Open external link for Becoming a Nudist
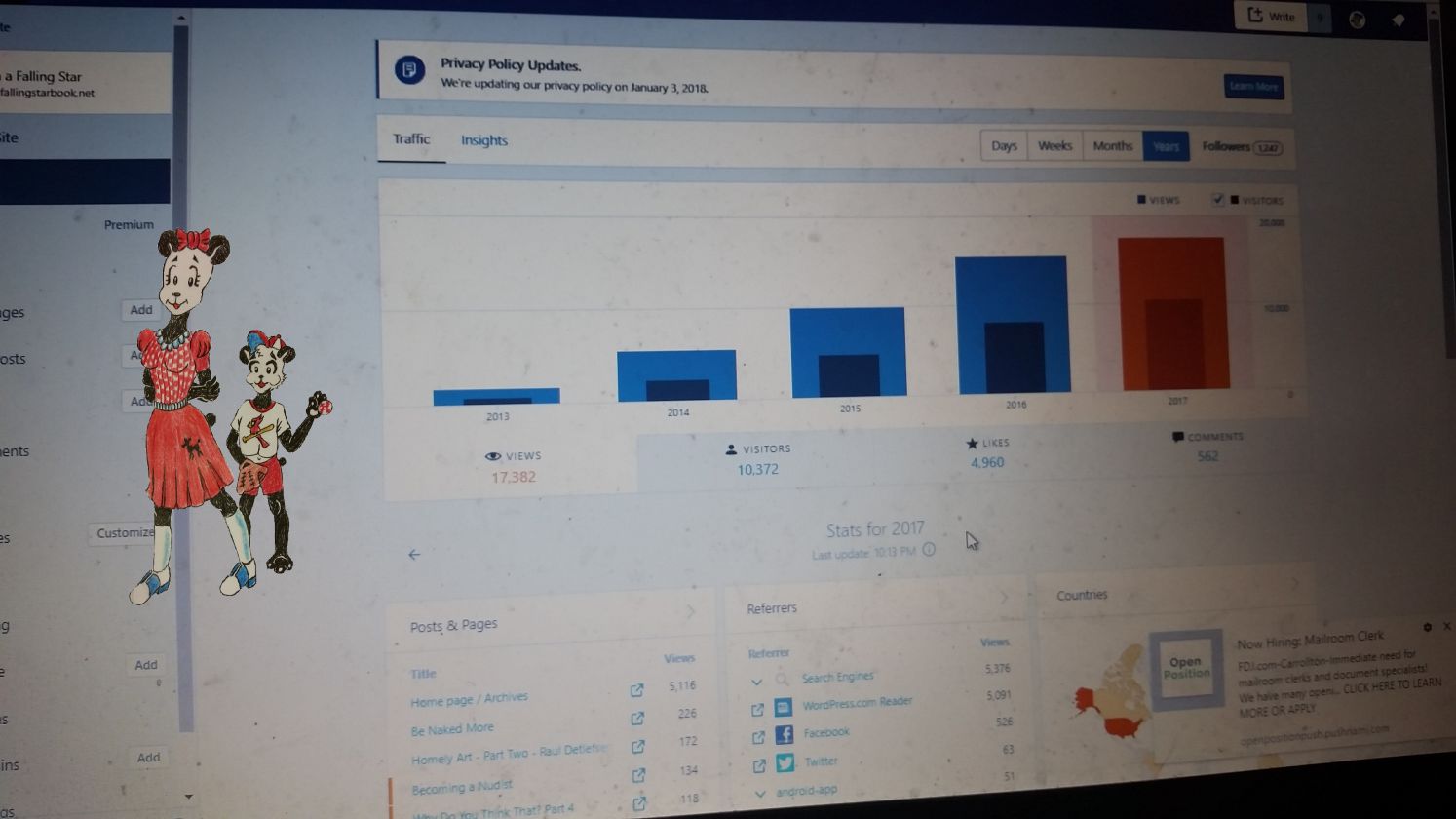The height and width of the screenshot is (819, 1456). click(639, 775)
